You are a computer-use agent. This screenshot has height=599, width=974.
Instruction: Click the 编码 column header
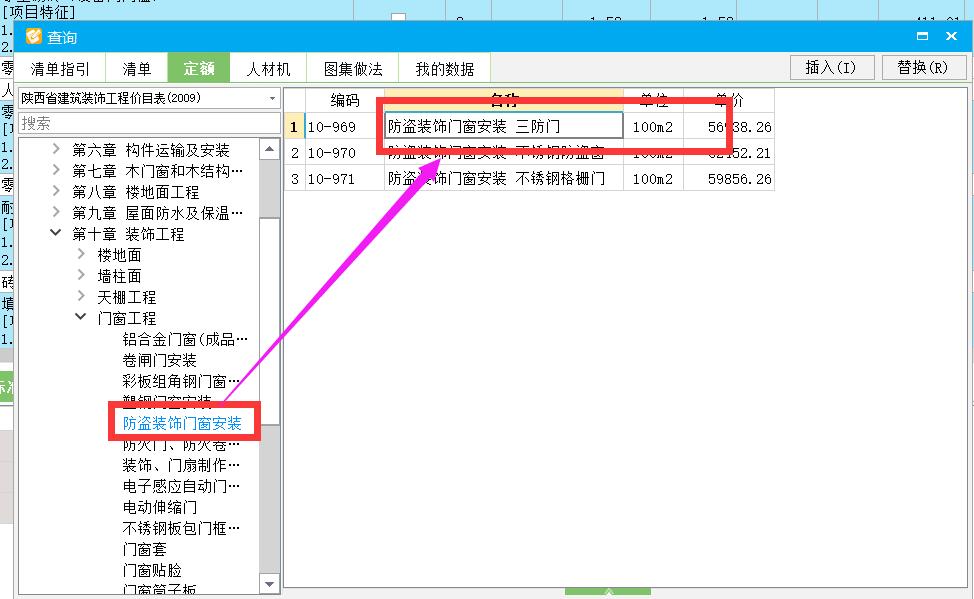(345, 100)
